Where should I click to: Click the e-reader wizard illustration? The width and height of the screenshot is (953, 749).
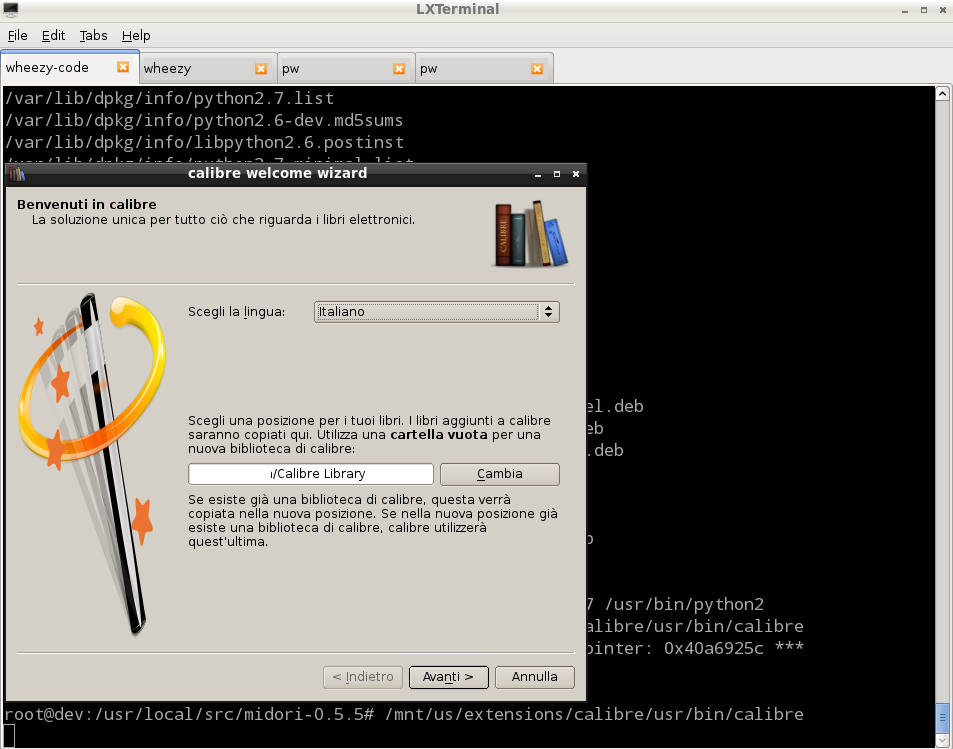click(91, 465)
